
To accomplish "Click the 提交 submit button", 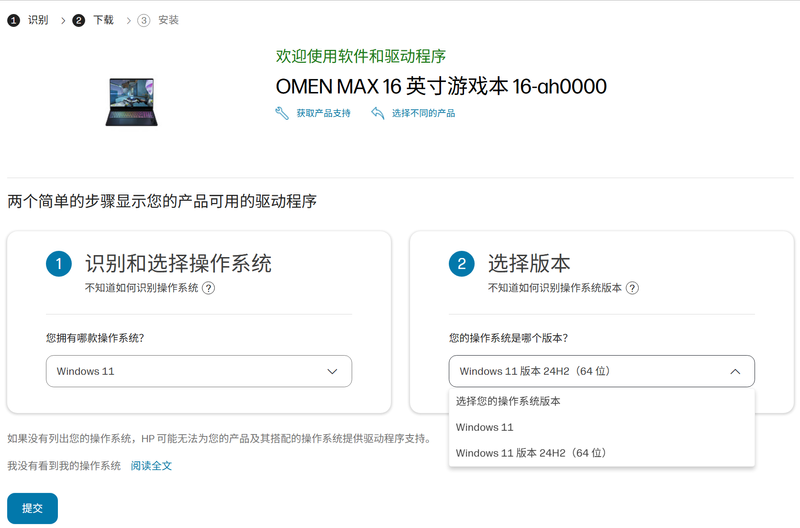I will coord(32,509).
